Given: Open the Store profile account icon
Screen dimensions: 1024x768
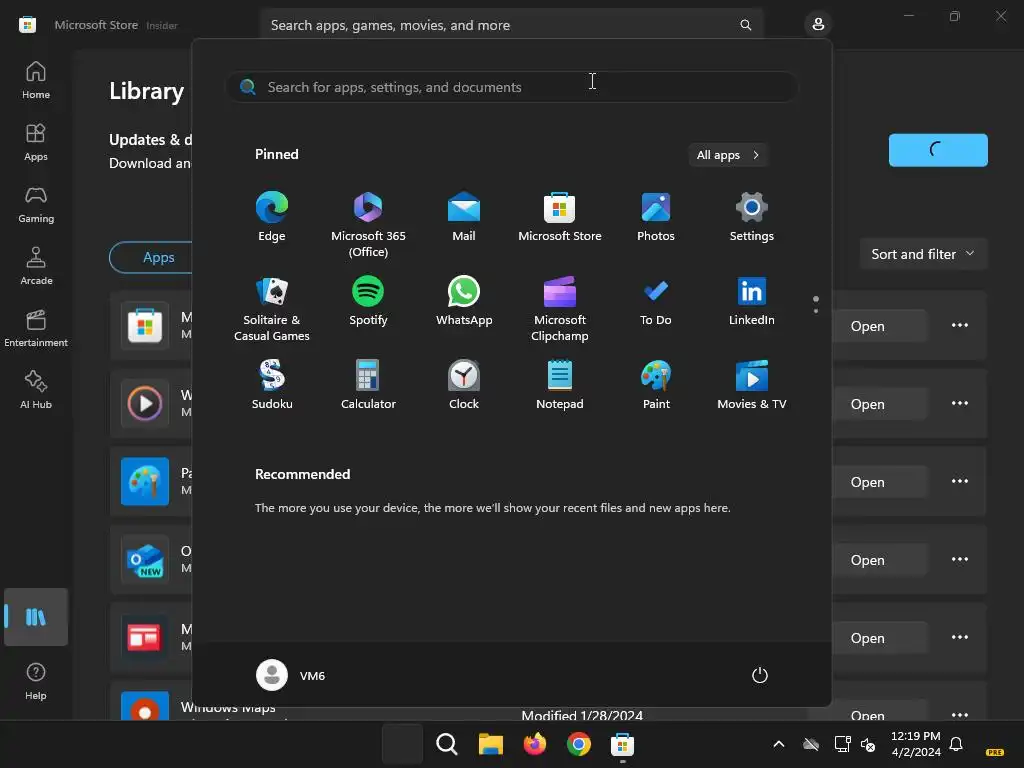Looking at the screenshot, I should pos(818,25).
